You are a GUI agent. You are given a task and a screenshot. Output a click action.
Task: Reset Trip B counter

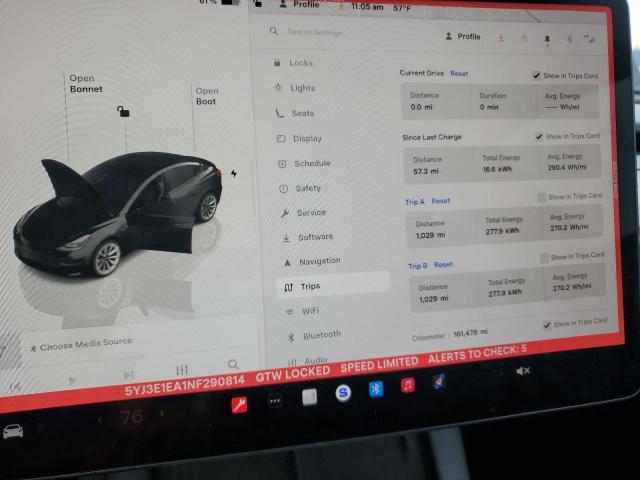tap(443, 264)
